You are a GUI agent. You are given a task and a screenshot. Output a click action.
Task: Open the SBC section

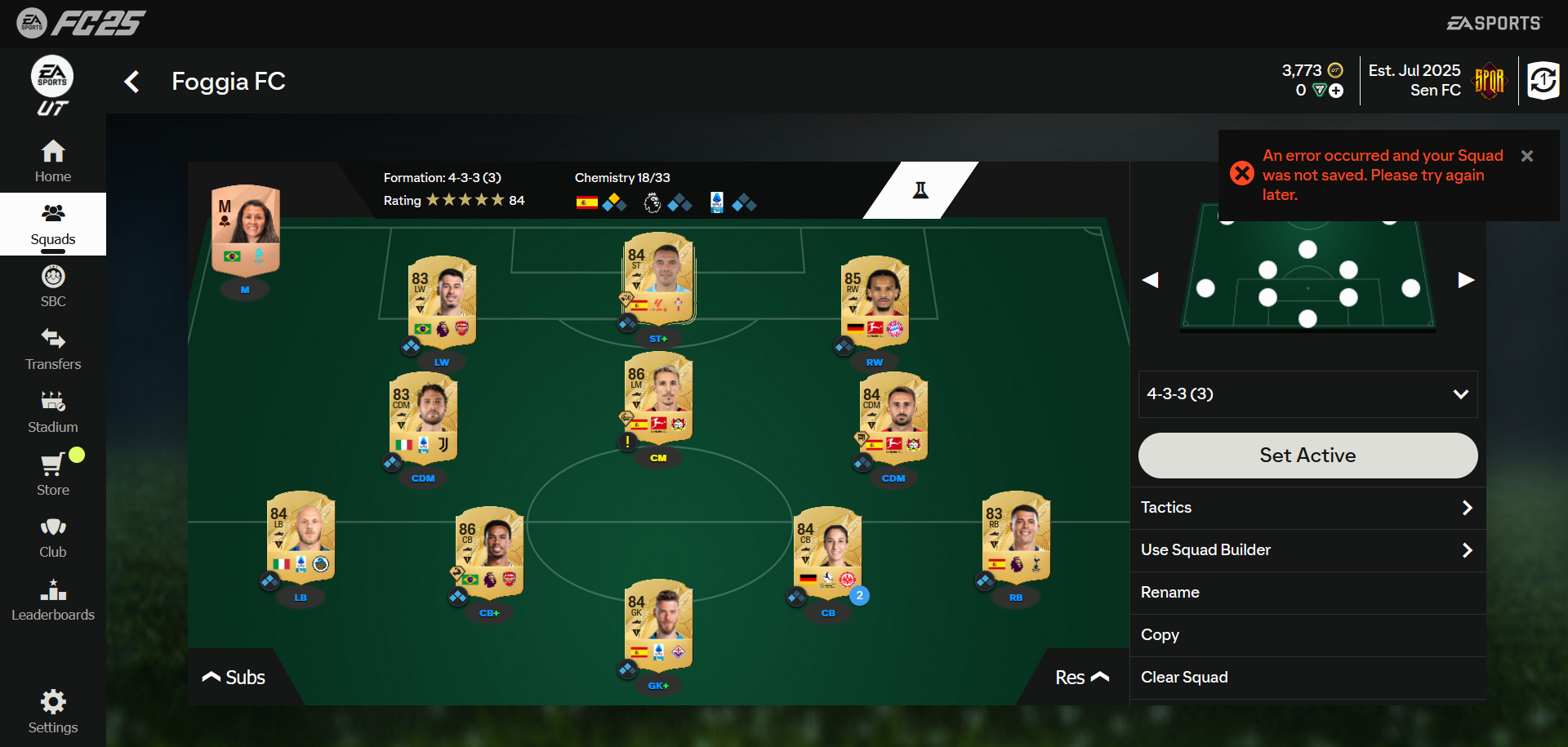tap(53, 287)
